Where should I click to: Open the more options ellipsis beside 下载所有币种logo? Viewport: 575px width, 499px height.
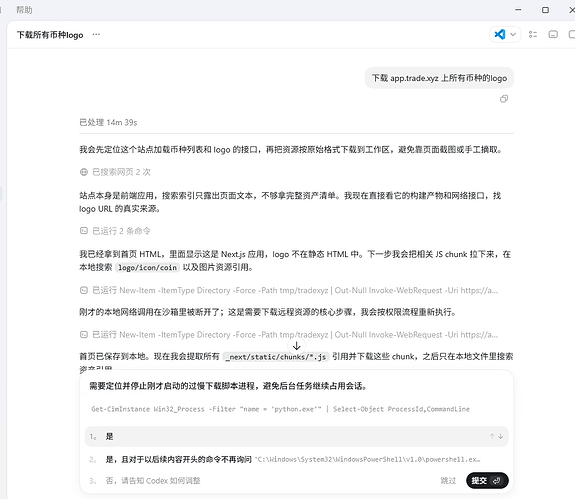[96, 34]
